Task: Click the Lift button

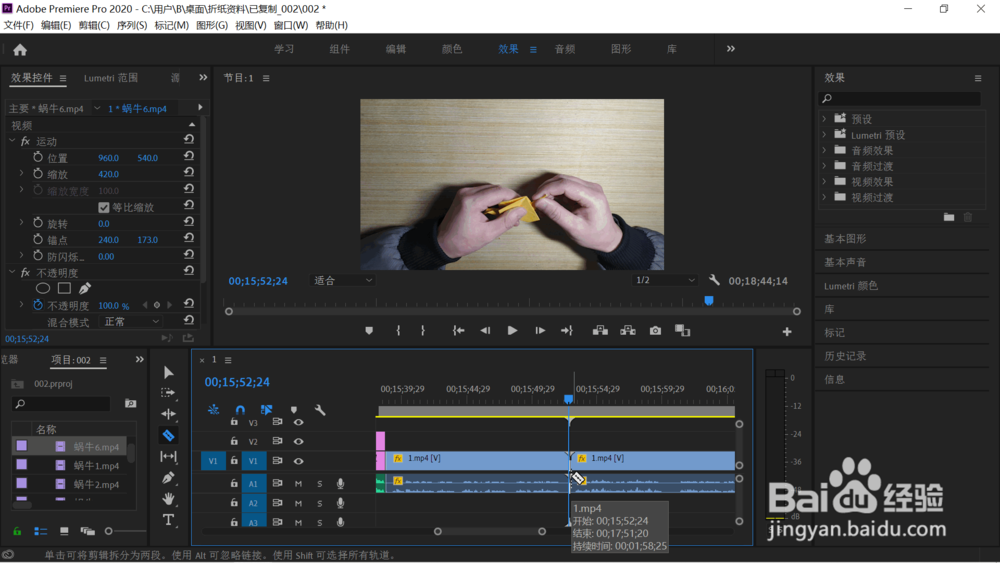Action: point(600,331)
